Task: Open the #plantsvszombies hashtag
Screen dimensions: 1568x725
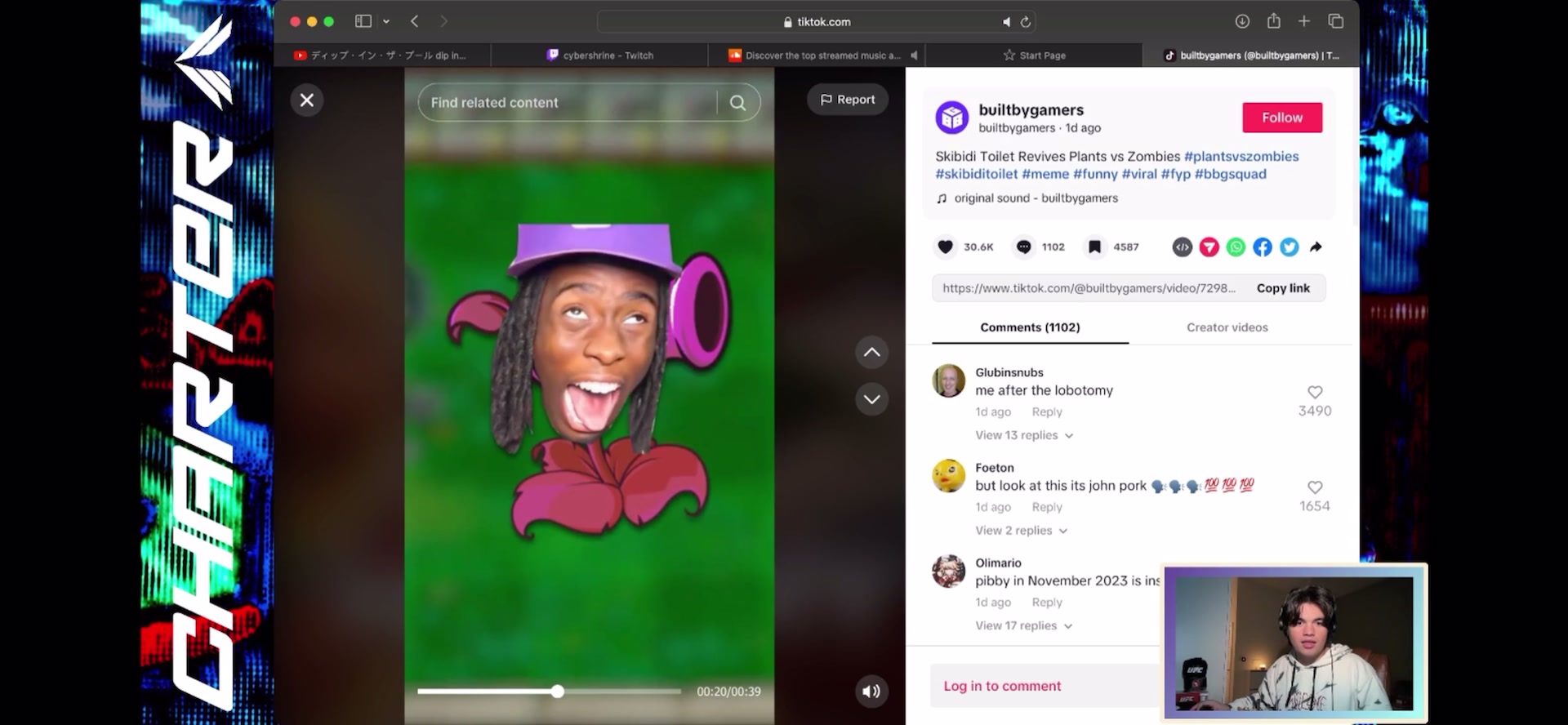Action: click(x=1241, y=156)
